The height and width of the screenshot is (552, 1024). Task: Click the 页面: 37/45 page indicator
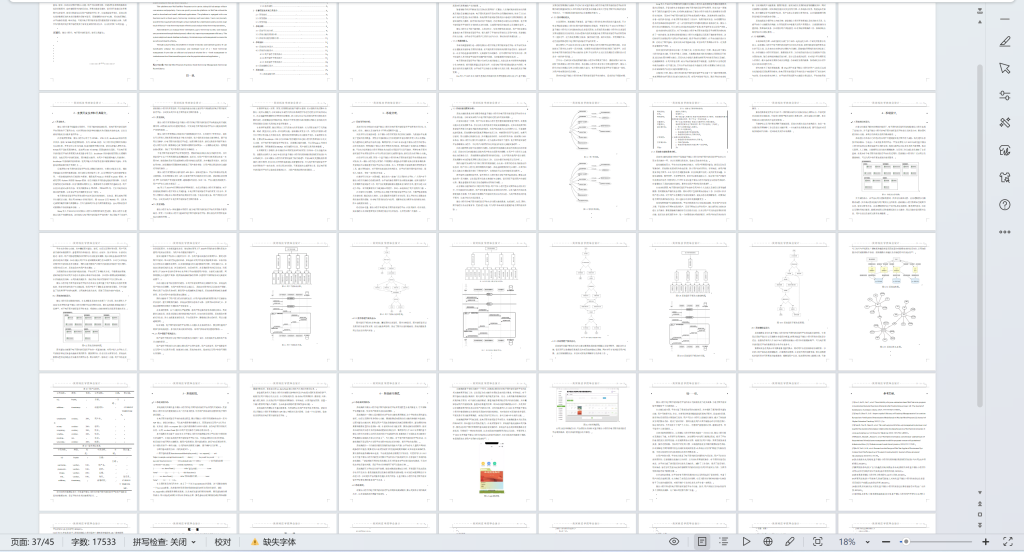(32, 542)
